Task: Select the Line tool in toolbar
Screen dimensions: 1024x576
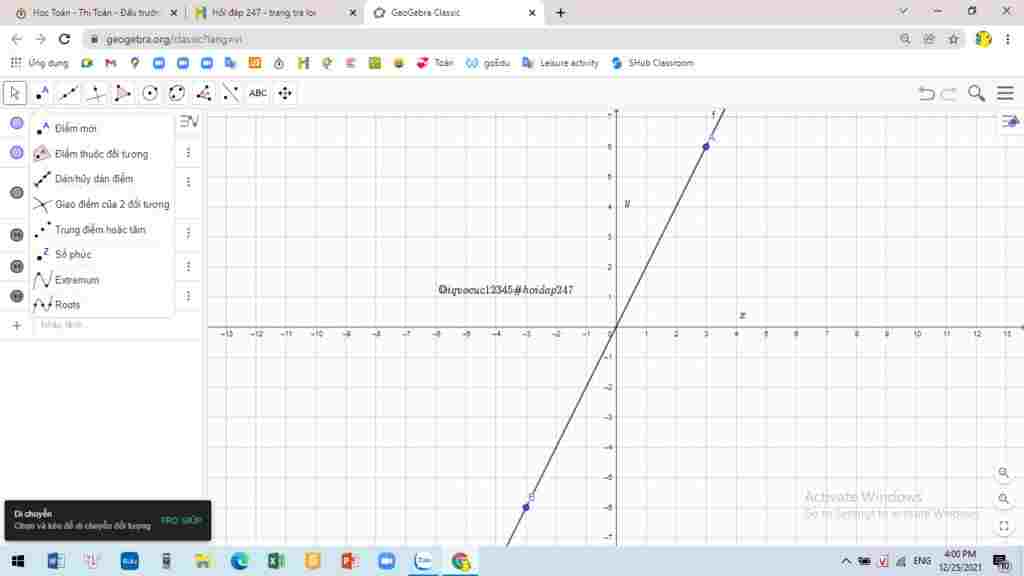Action: [x=69, y=93]
